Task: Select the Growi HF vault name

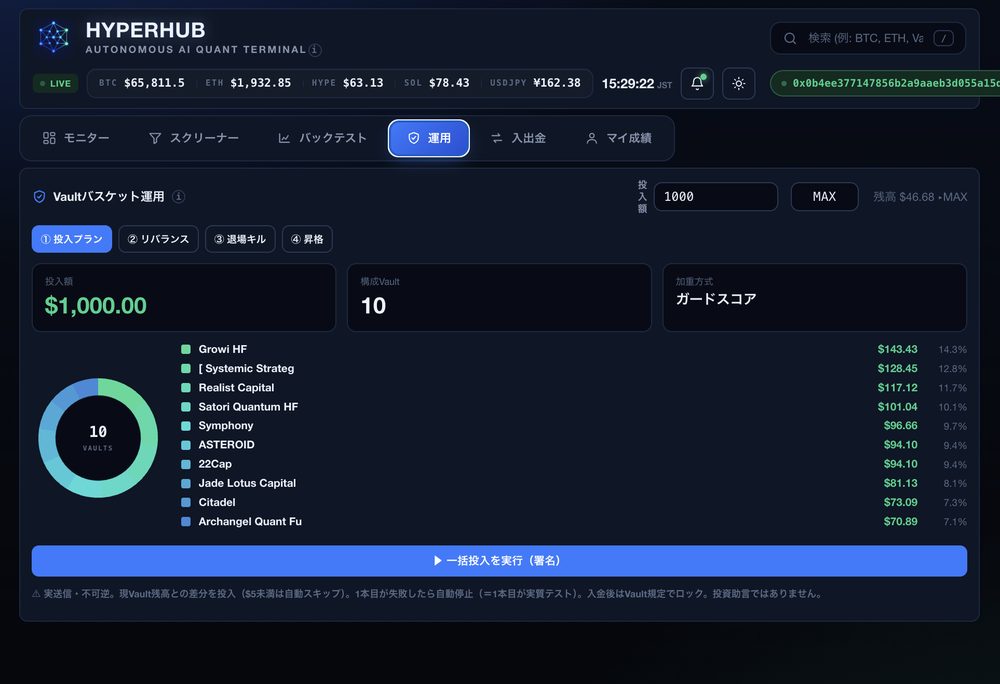Action: click(223, 349)
